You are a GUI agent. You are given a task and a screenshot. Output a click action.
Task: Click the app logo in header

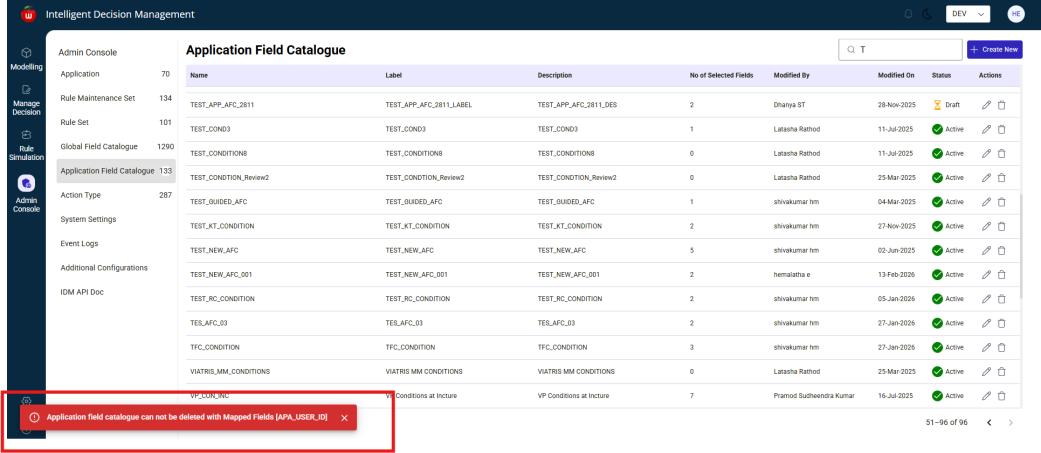click(x=29, y=14)
